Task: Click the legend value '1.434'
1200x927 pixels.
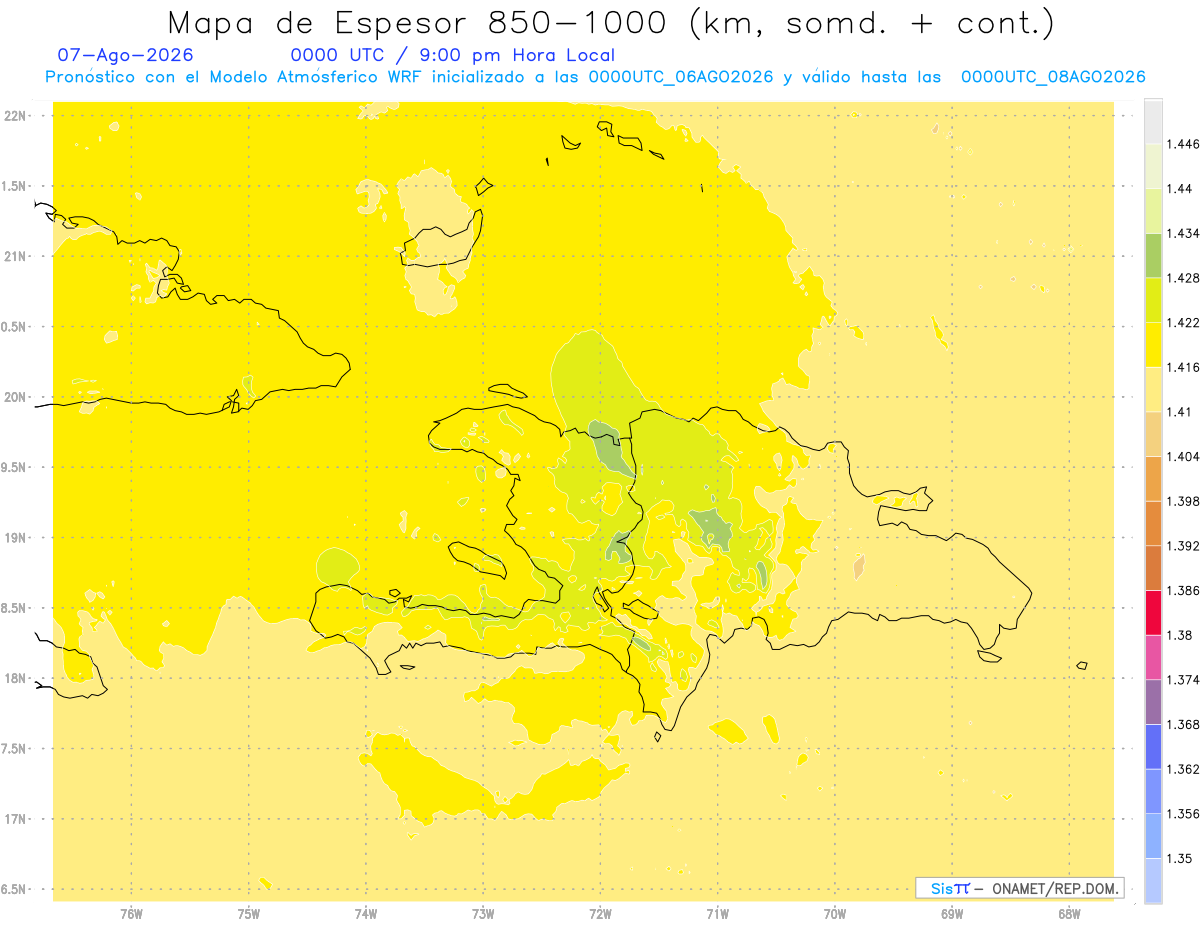Action: pyautogui.click(x=1183, y=233)
